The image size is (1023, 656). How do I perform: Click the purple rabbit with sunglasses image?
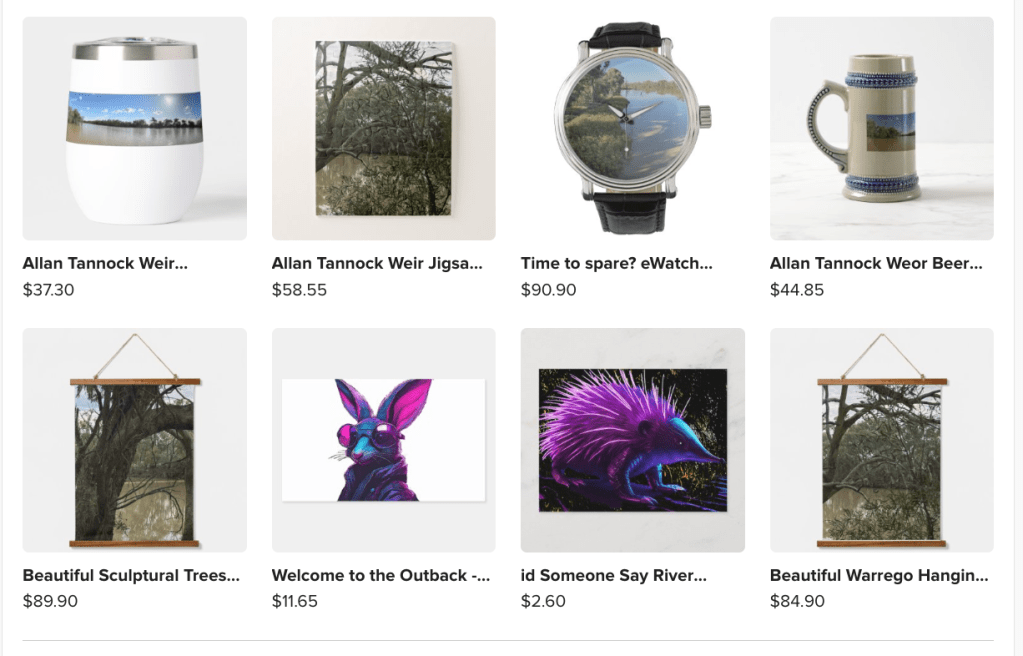coord(384,440)
